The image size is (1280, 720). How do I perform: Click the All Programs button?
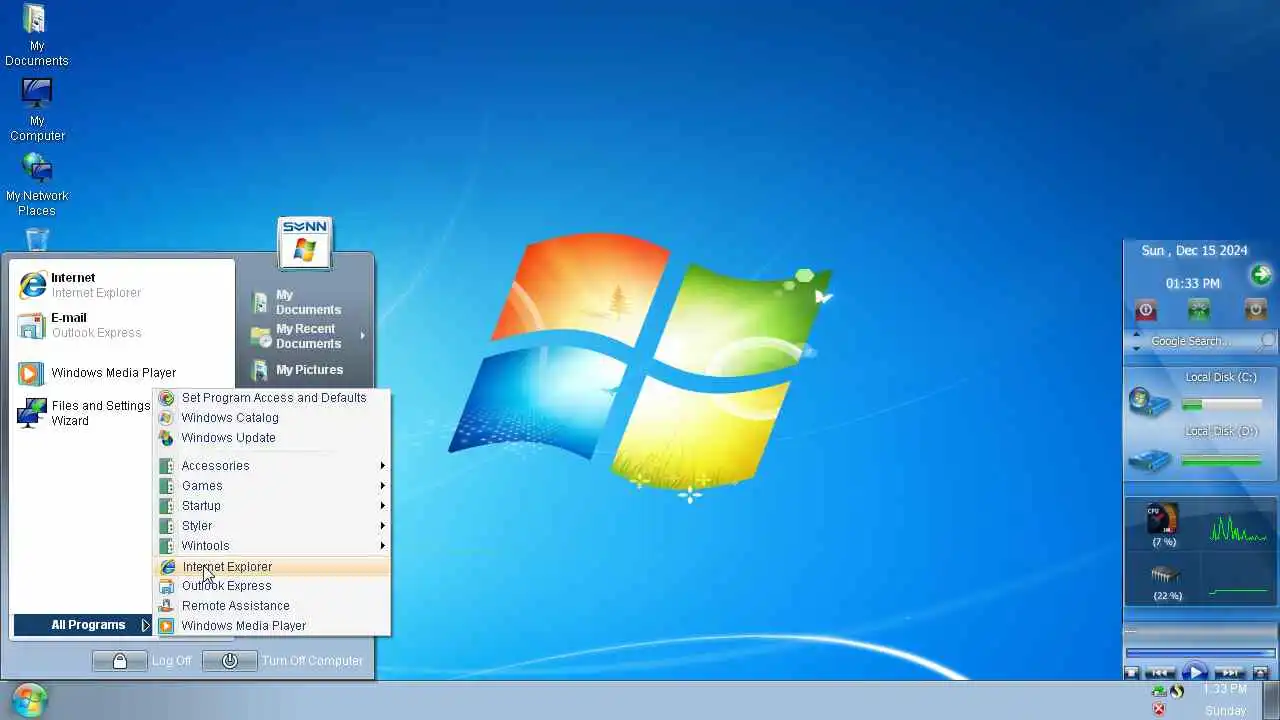(82, 625)
